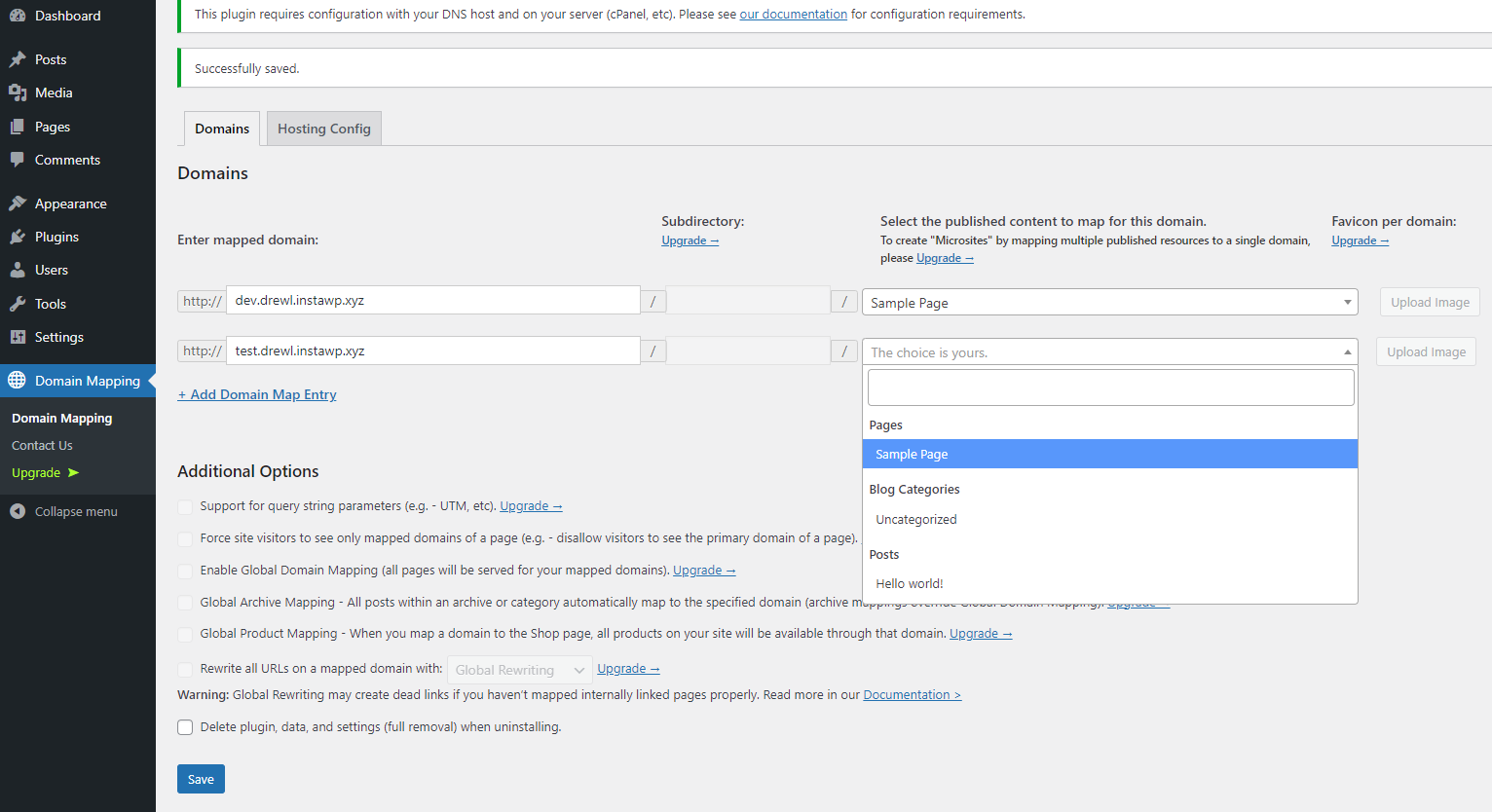Click the Plugins plug icon
Viewport: 1492px width, 812px height.
tap(18, 237)
